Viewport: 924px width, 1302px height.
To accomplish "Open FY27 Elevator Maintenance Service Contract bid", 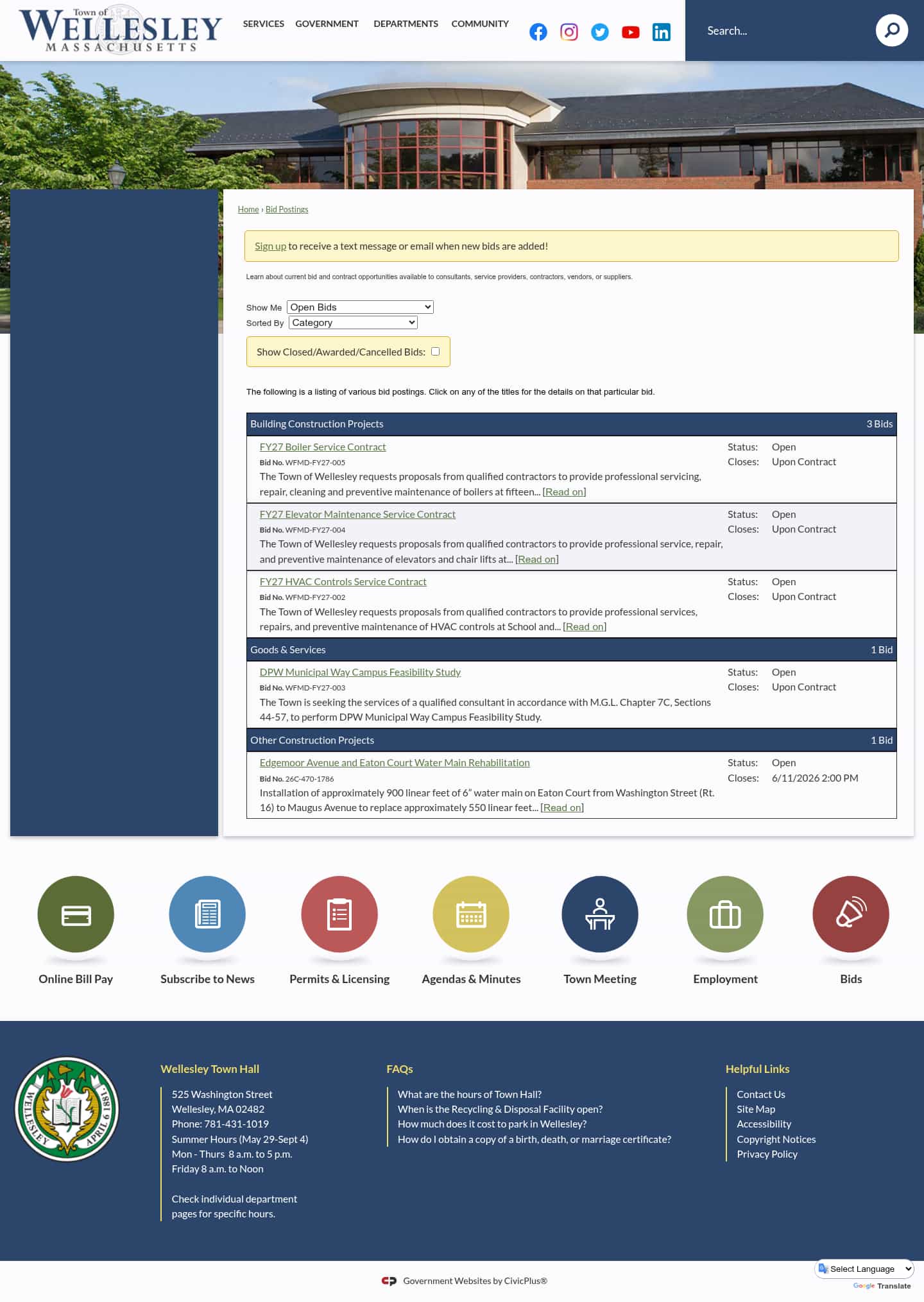I will [357, 514].
